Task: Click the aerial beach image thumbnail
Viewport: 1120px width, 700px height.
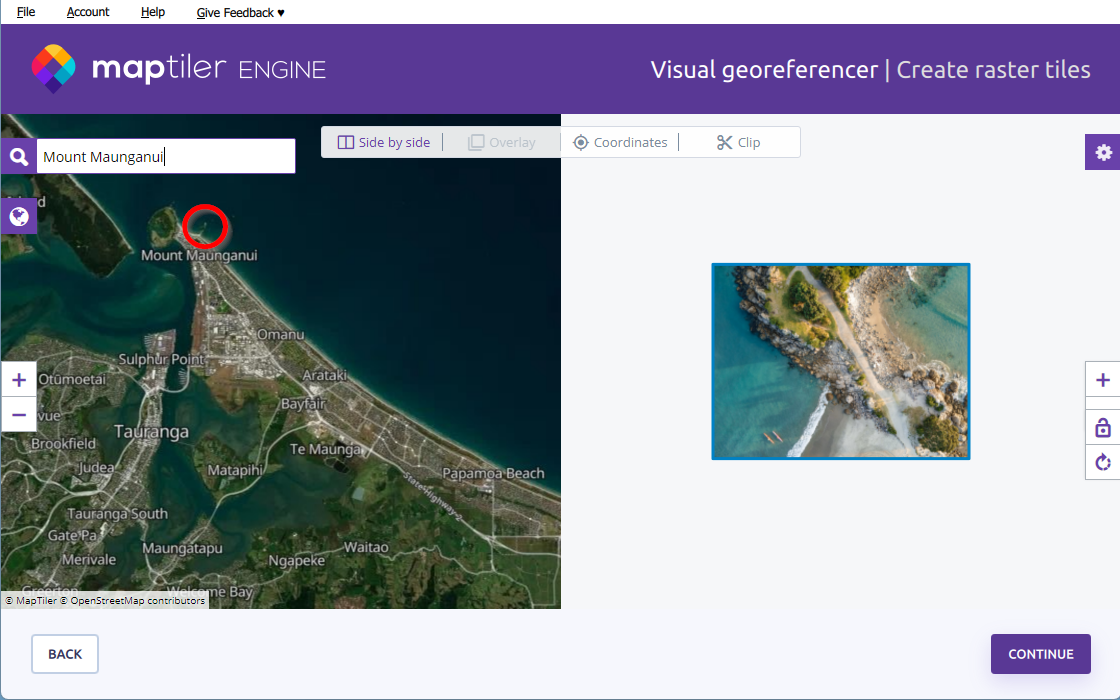Action: click(840, 361)
